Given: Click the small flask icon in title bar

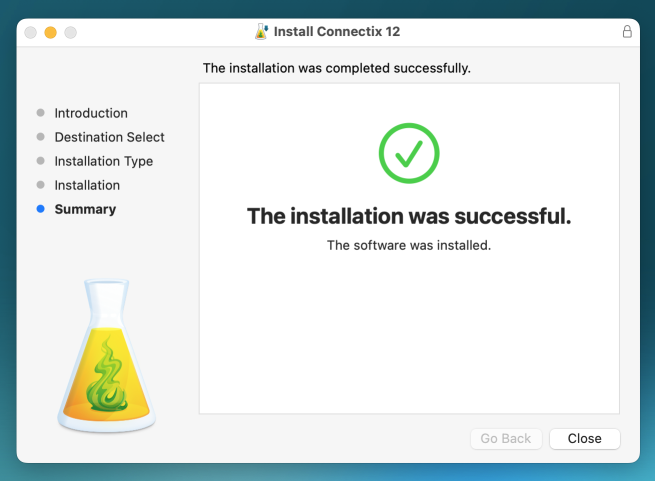Looking at the screenshot, I should tap(262, 32).
